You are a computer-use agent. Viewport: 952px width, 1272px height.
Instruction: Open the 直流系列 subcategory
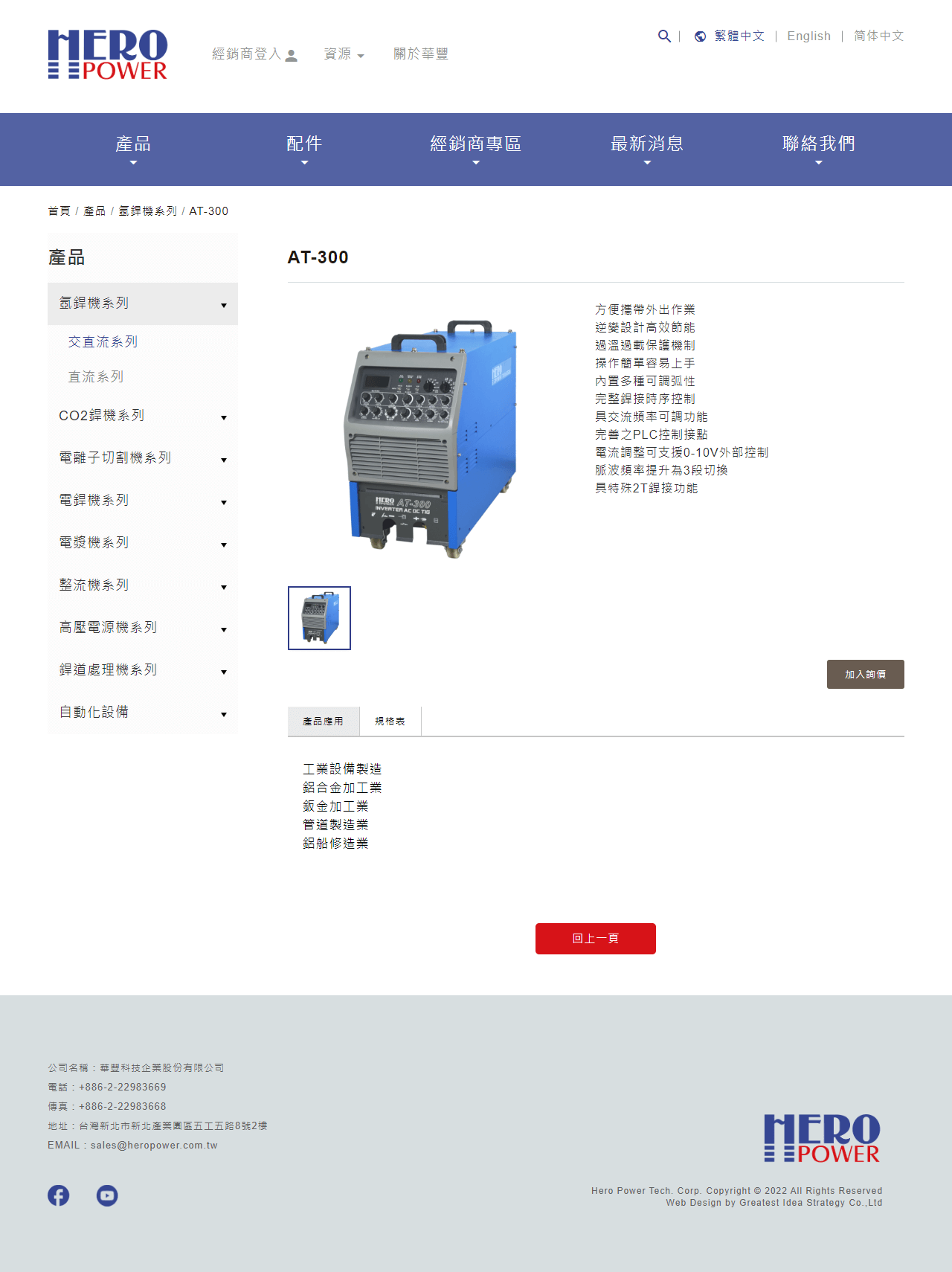pyautogui.click(x=96, y=377)
